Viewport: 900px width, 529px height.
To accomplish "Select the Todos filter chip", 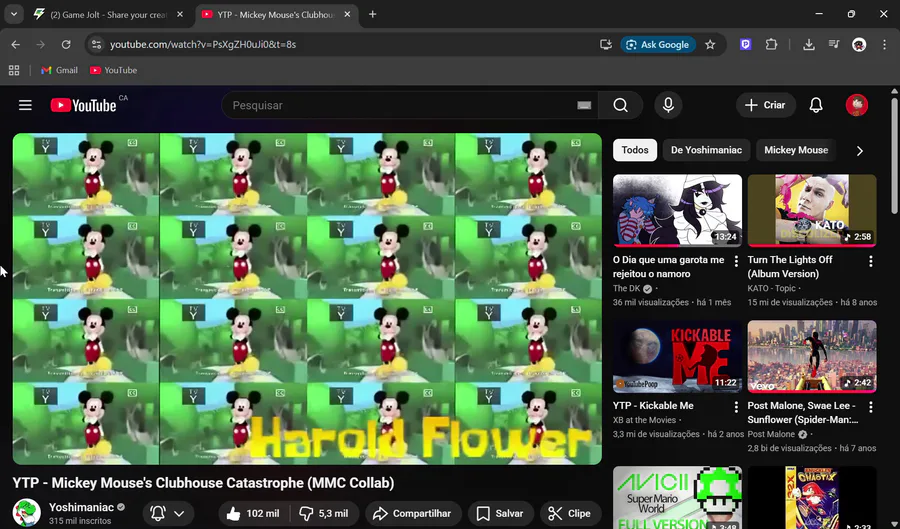I will (x=635, y=150).
